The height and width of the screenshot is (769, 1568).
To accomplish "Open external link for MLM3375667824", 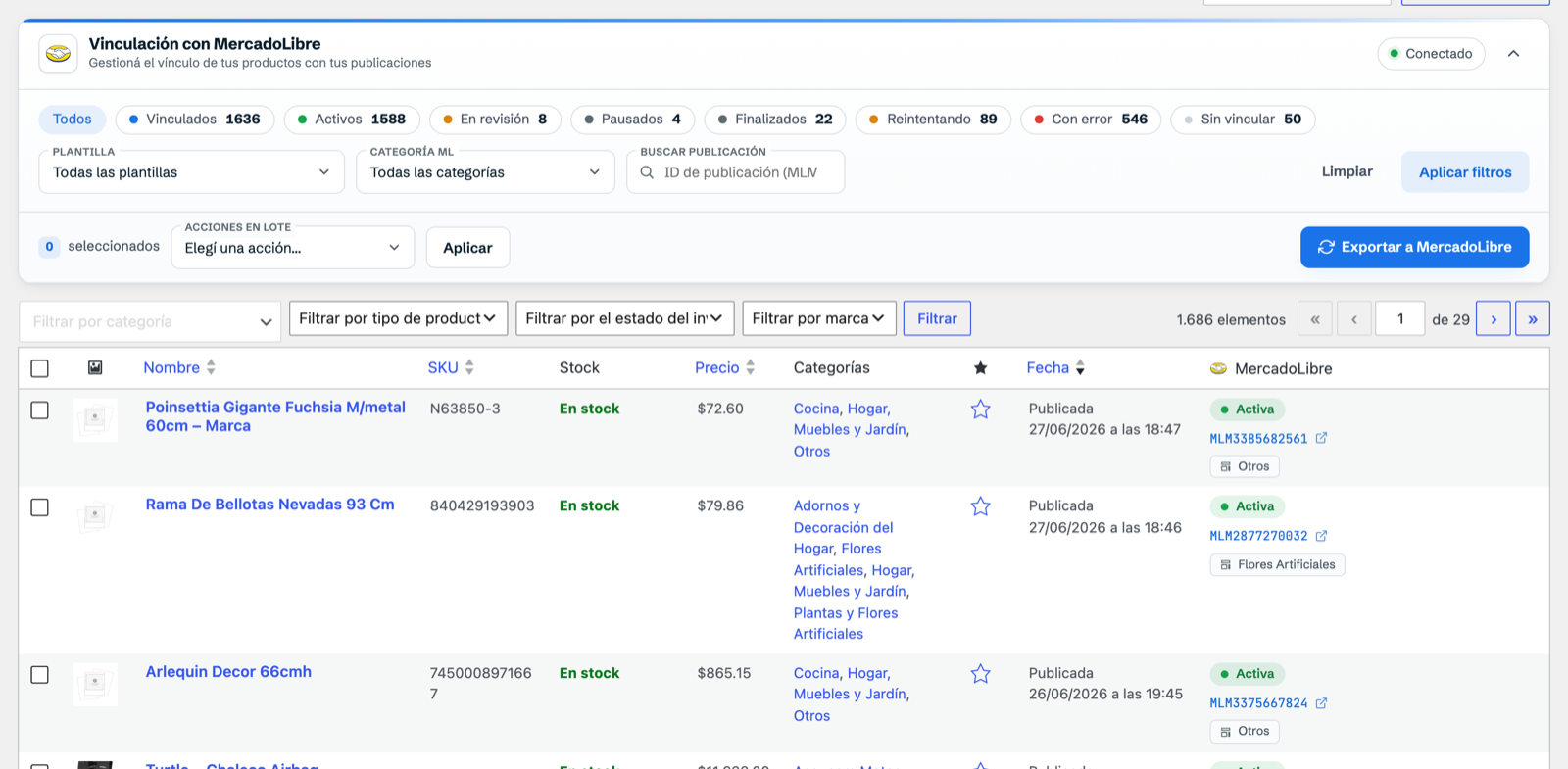I will 1321,703.
